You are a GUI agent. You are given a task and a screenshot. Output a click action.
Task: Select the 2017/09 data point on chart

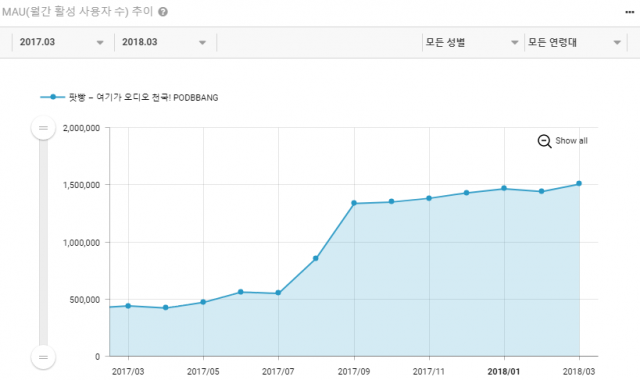click(x=354, y=203)
